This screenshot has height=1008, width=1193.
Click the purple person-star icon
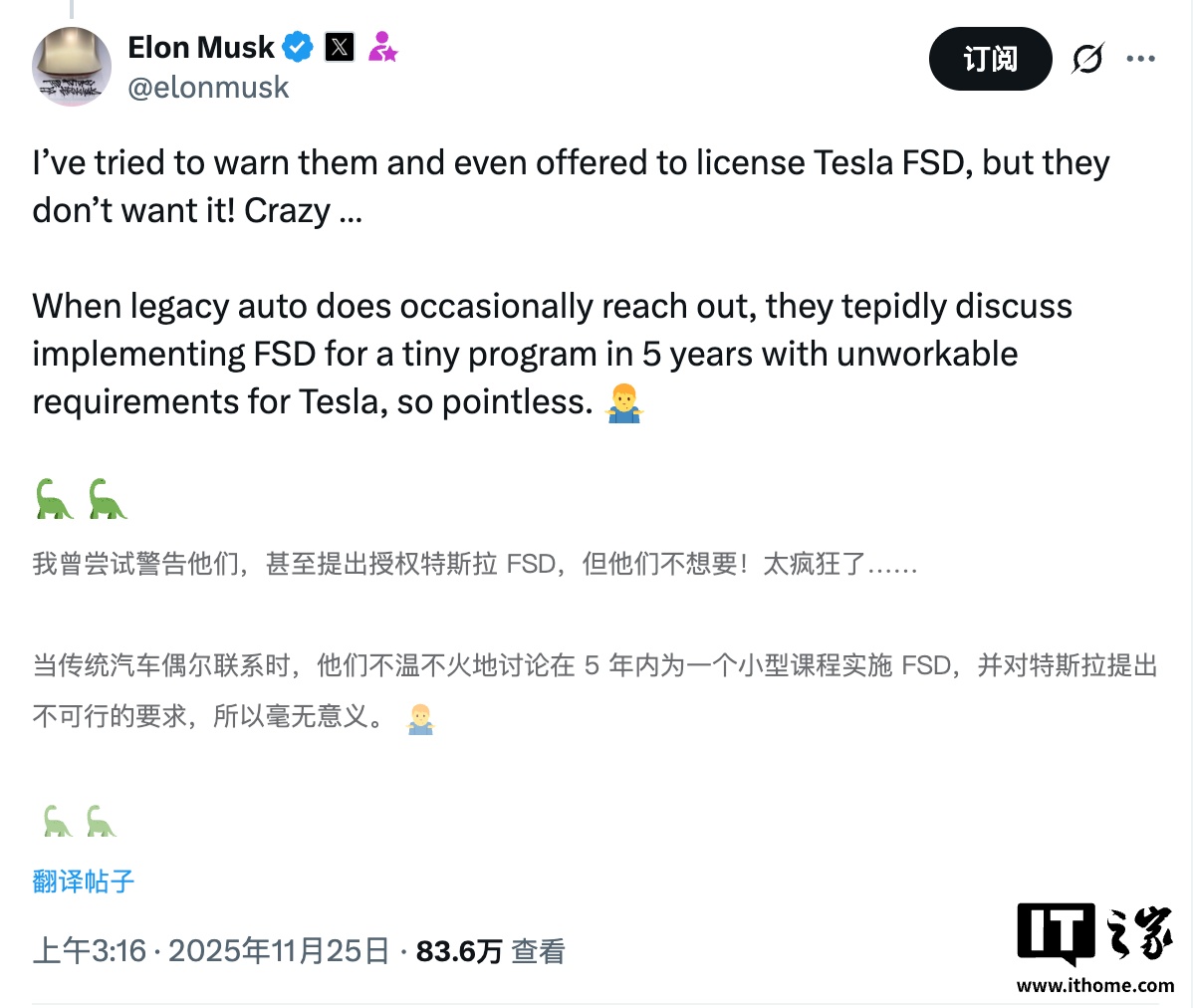click(x=382, y=47)
